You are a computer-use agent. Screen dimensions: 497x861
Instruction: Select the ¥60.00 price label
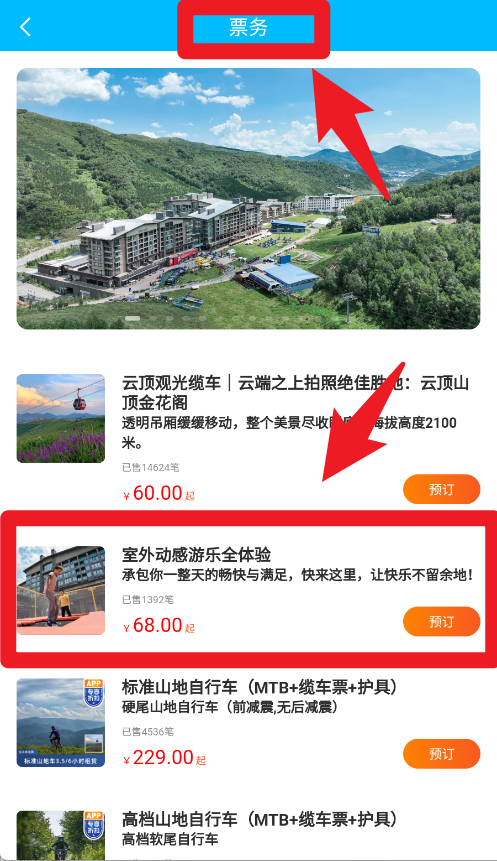tap(159, 493)
